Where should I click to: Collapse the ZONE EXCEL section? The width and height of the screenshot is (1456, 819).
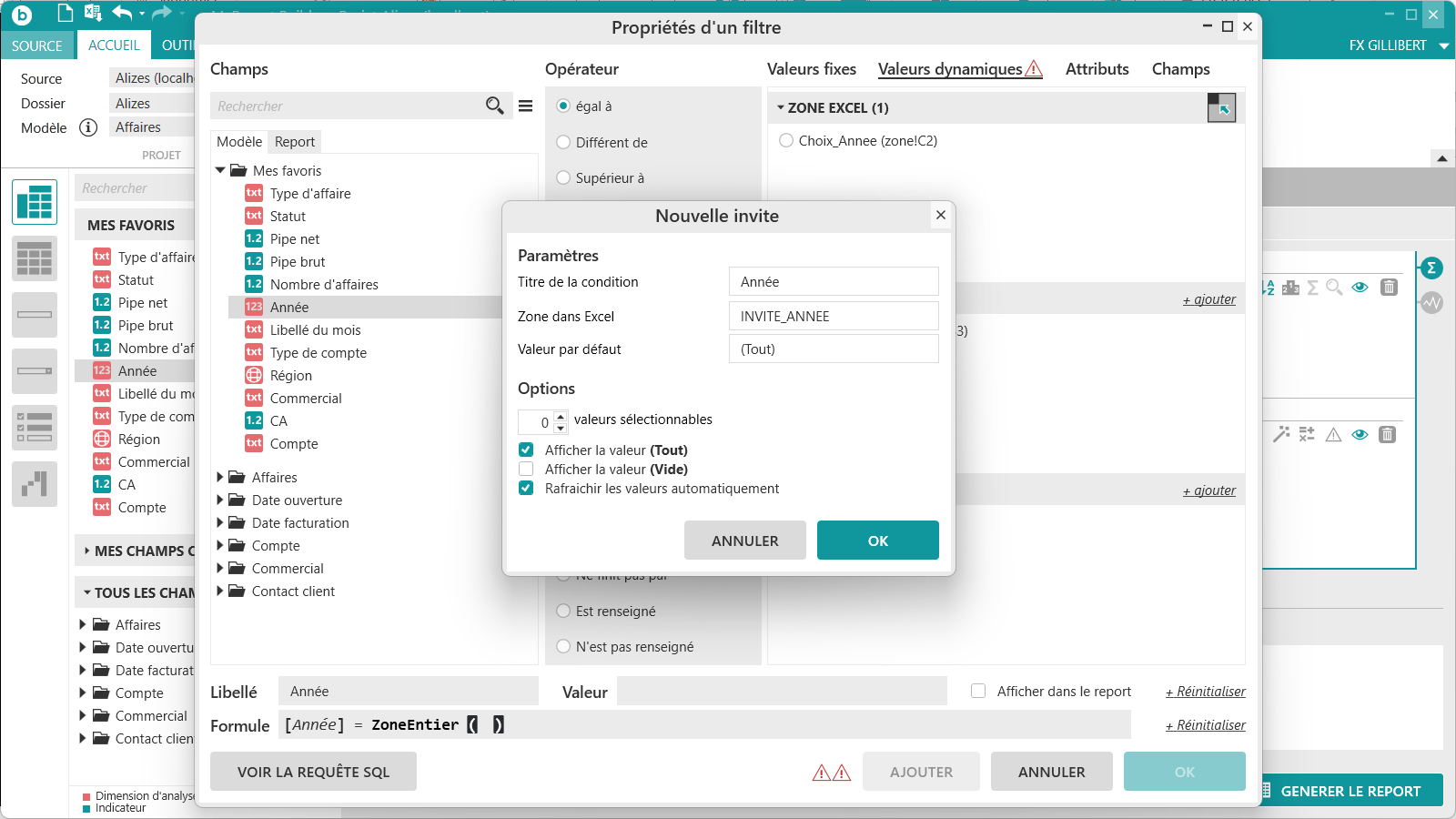point(780,107)
